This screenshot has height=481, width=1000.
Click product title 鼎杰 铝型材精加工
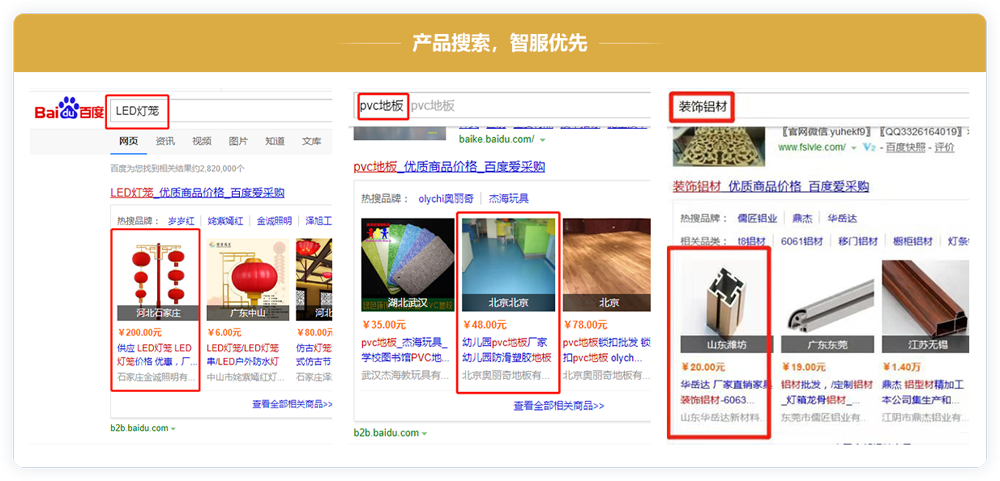click(924, 392)
